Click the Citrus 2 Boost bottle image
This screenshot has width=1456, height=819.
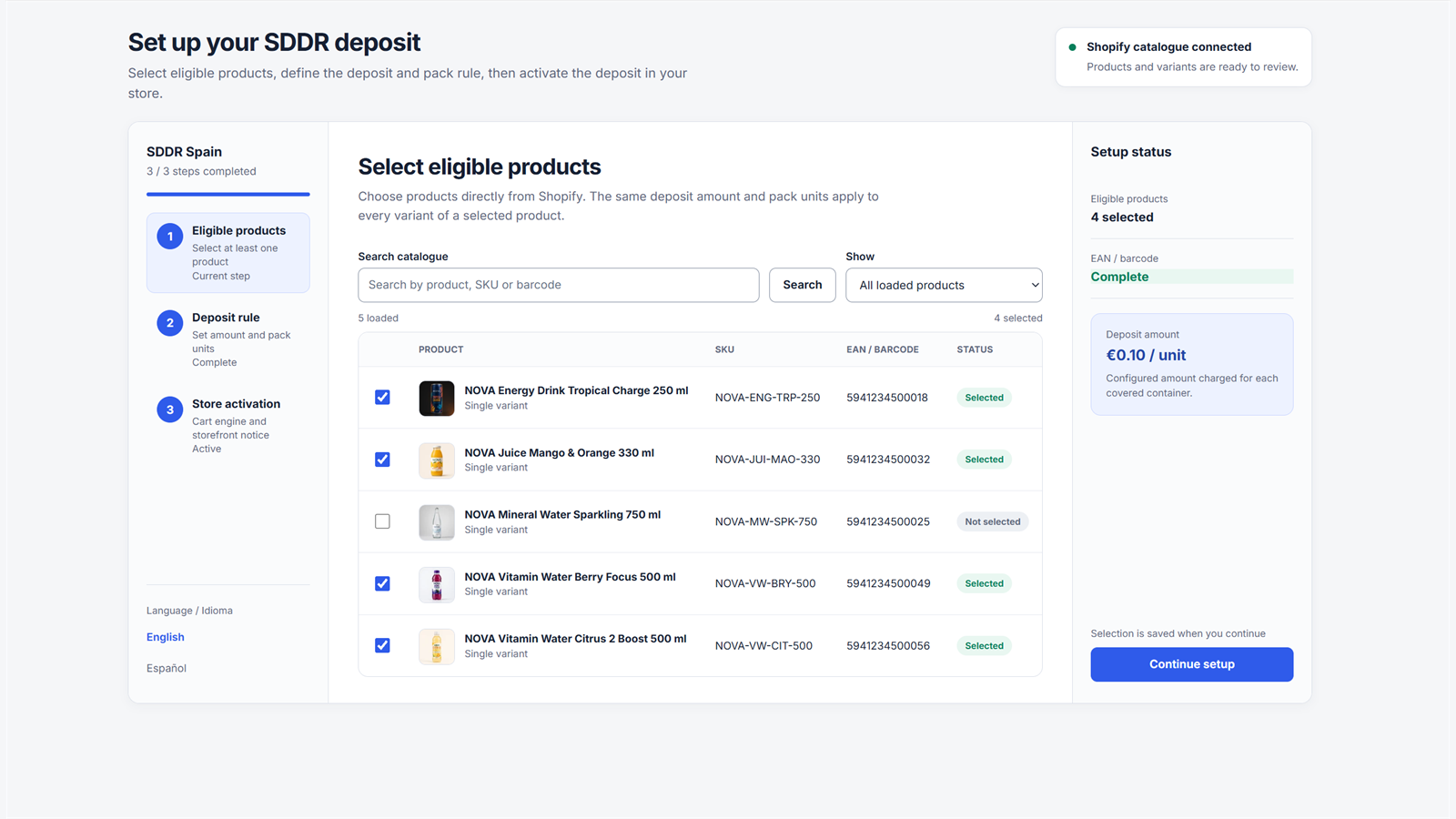click(437, 646)
